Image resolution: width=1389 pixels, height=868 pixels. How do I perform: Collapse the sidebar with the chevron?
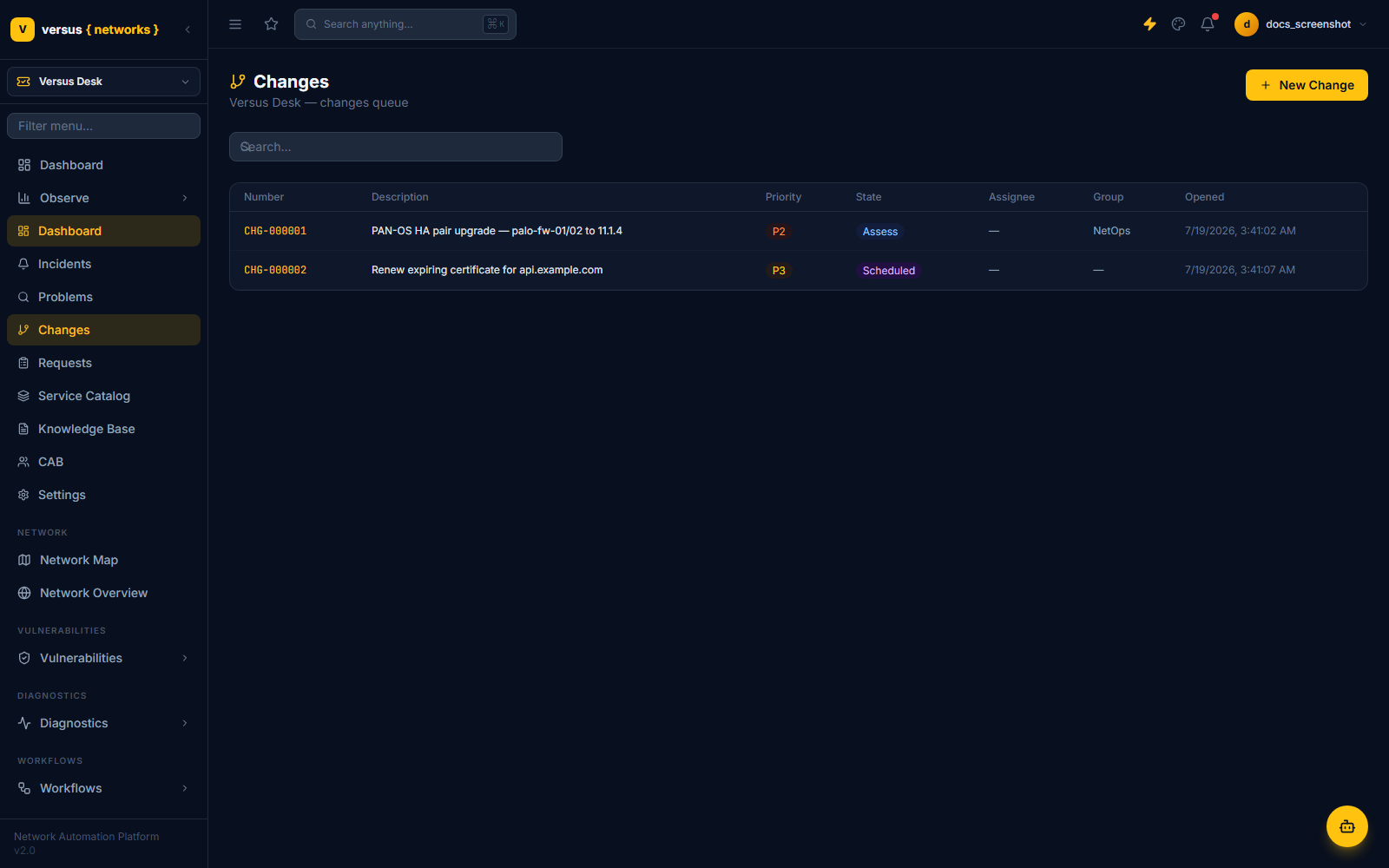click(x=188, y=30)
